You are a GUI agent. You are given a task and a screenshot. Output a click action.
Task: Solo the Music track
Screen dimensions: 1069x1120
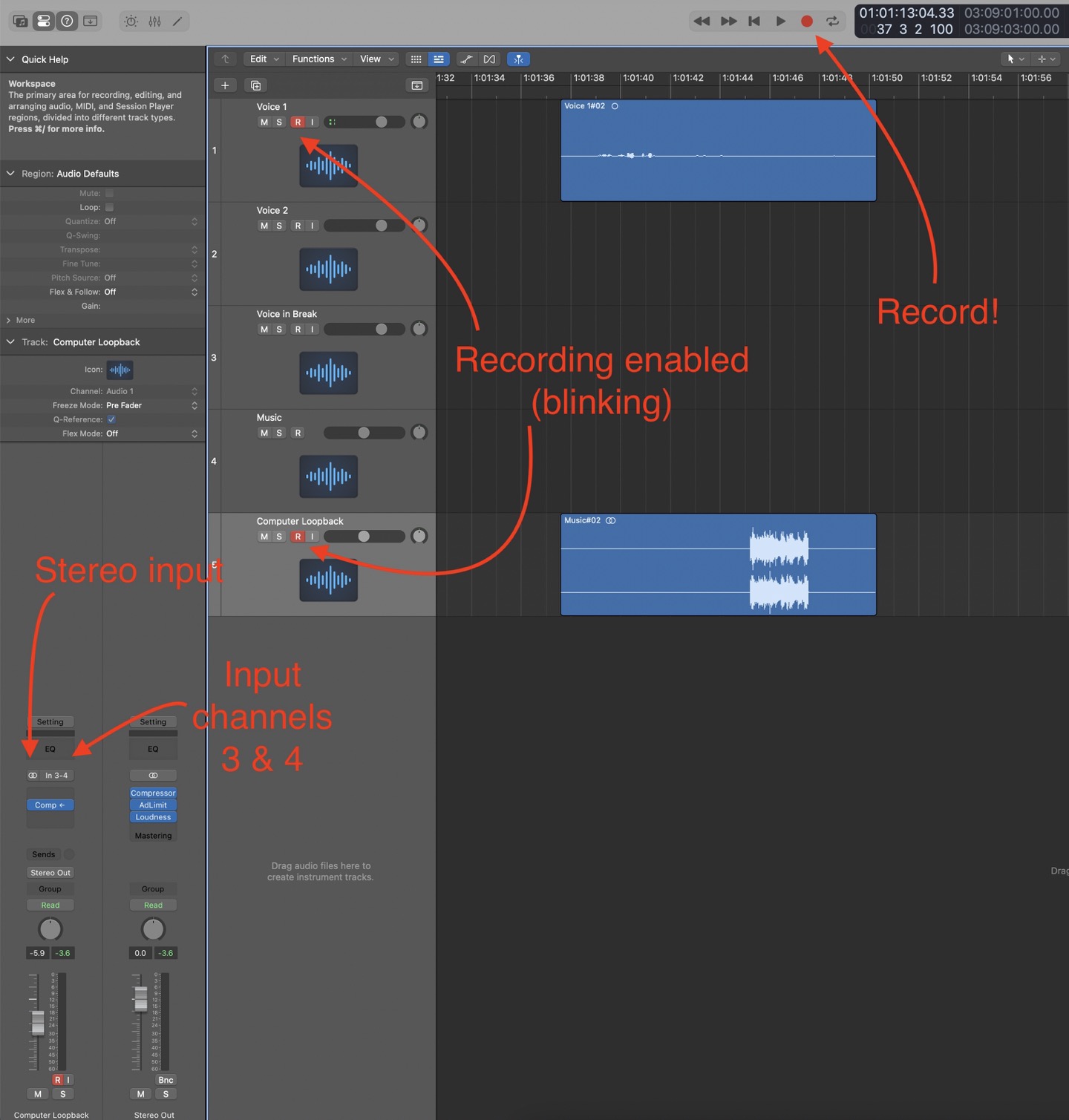click(279, 433)
